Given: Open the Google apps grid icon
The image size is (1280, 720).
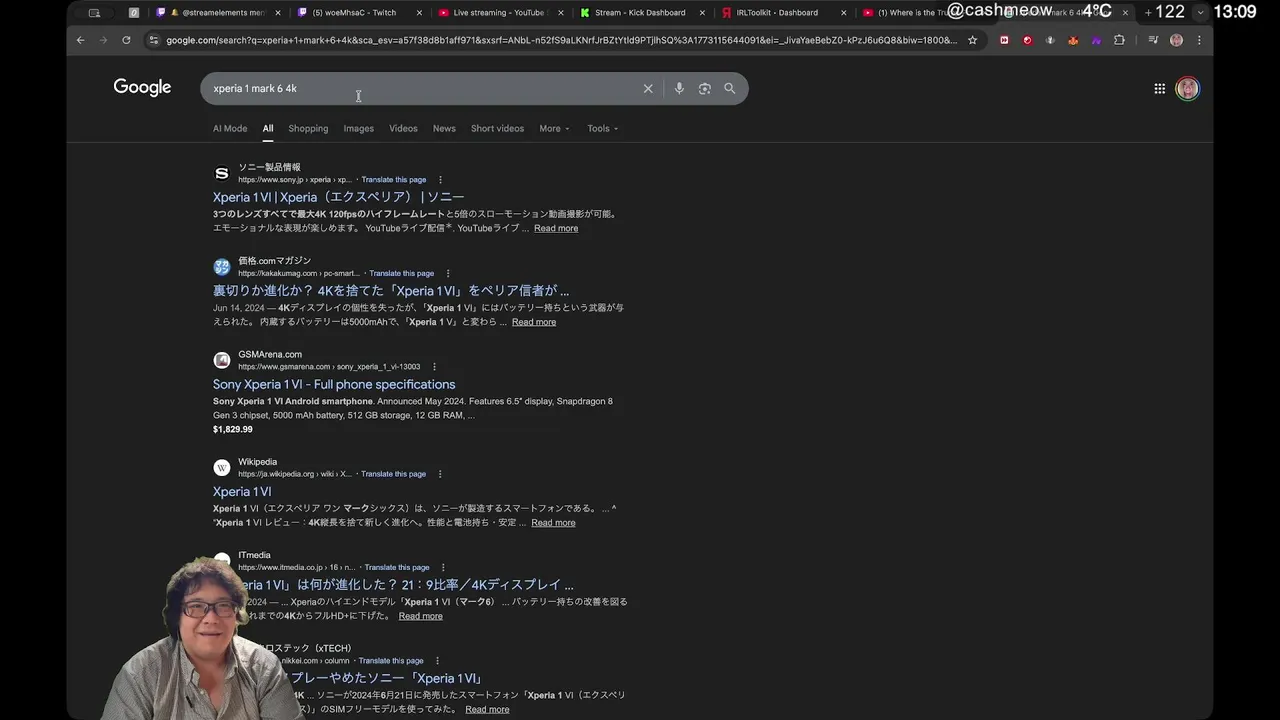Looking at the screenshot, I should [1160, 88].
